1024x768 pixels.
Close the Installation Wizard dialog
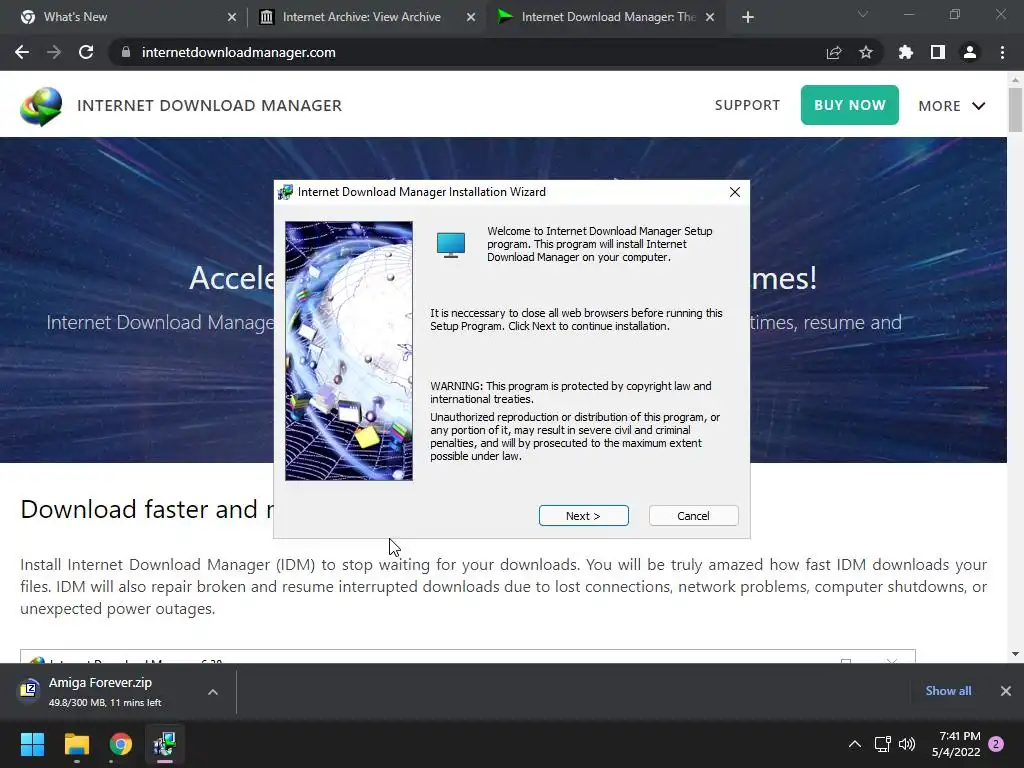pos(735,192)
